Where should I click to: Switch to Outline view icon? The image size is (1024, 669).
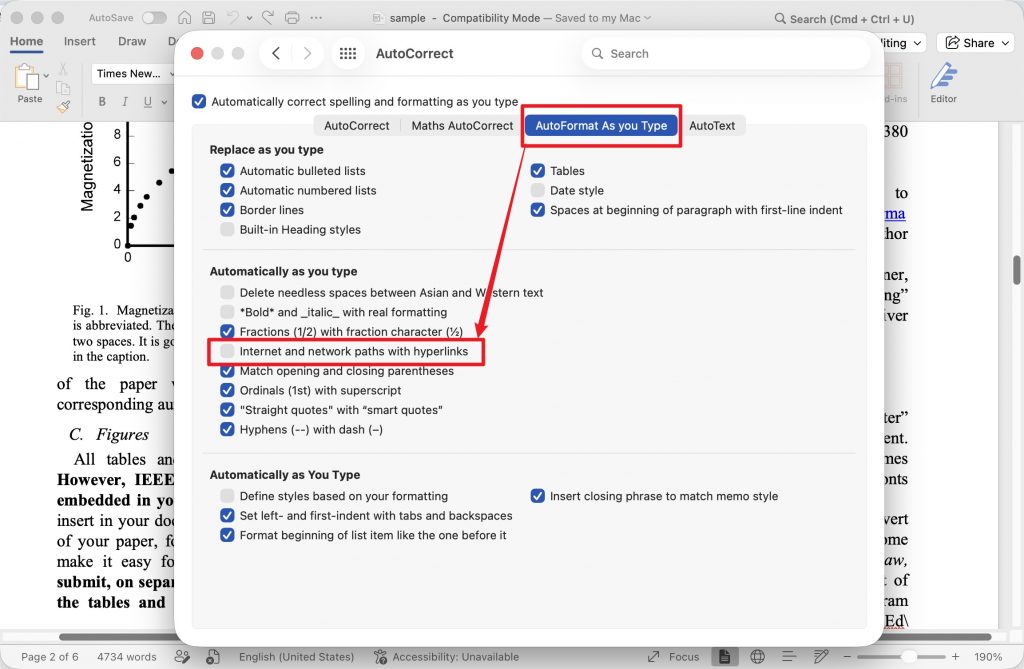point(789,657)
